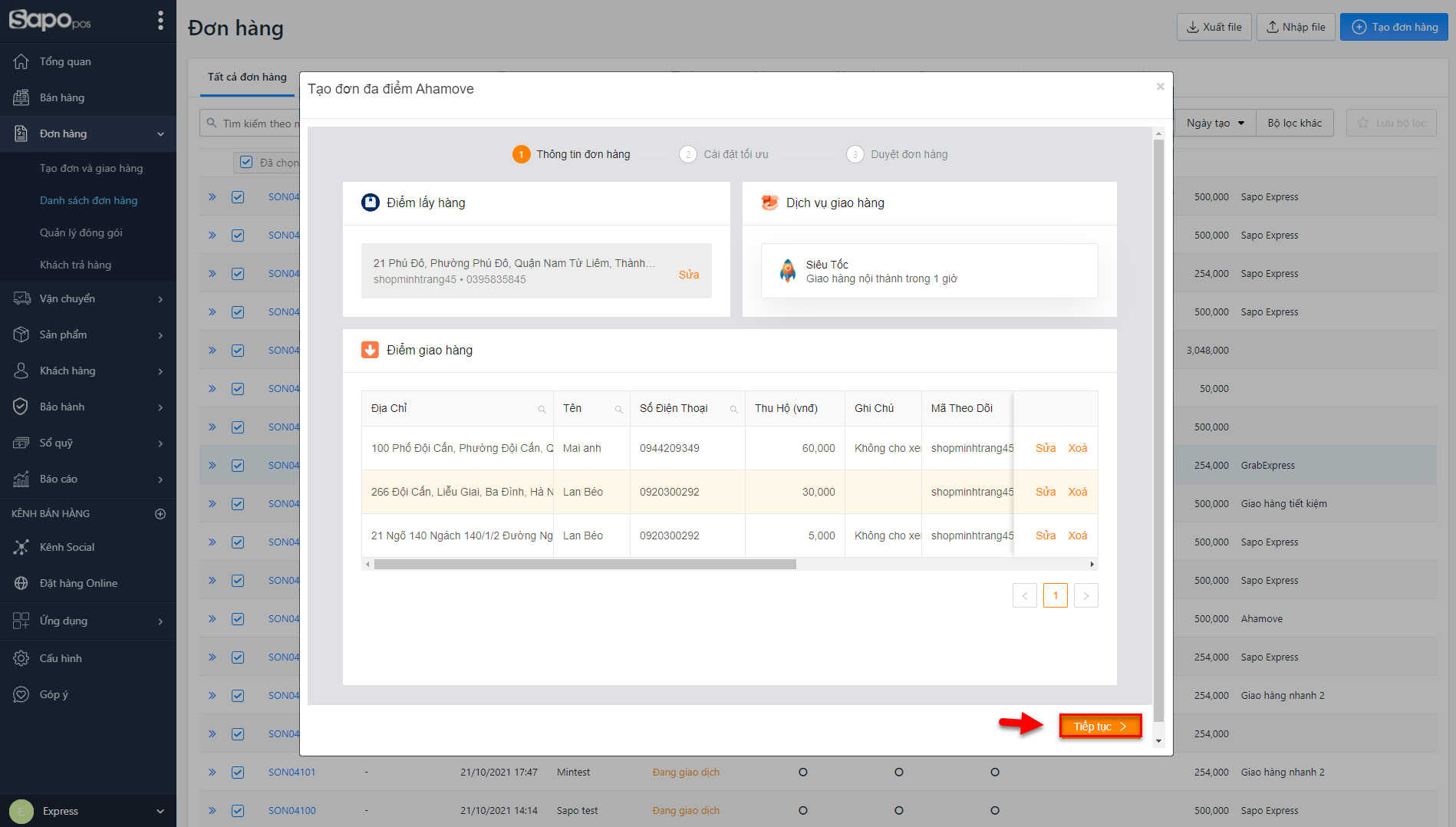Toggle the Đã chọn select-all checkbox
The width and height of the screenshot is (1456, 827).
tap(246, 162)
